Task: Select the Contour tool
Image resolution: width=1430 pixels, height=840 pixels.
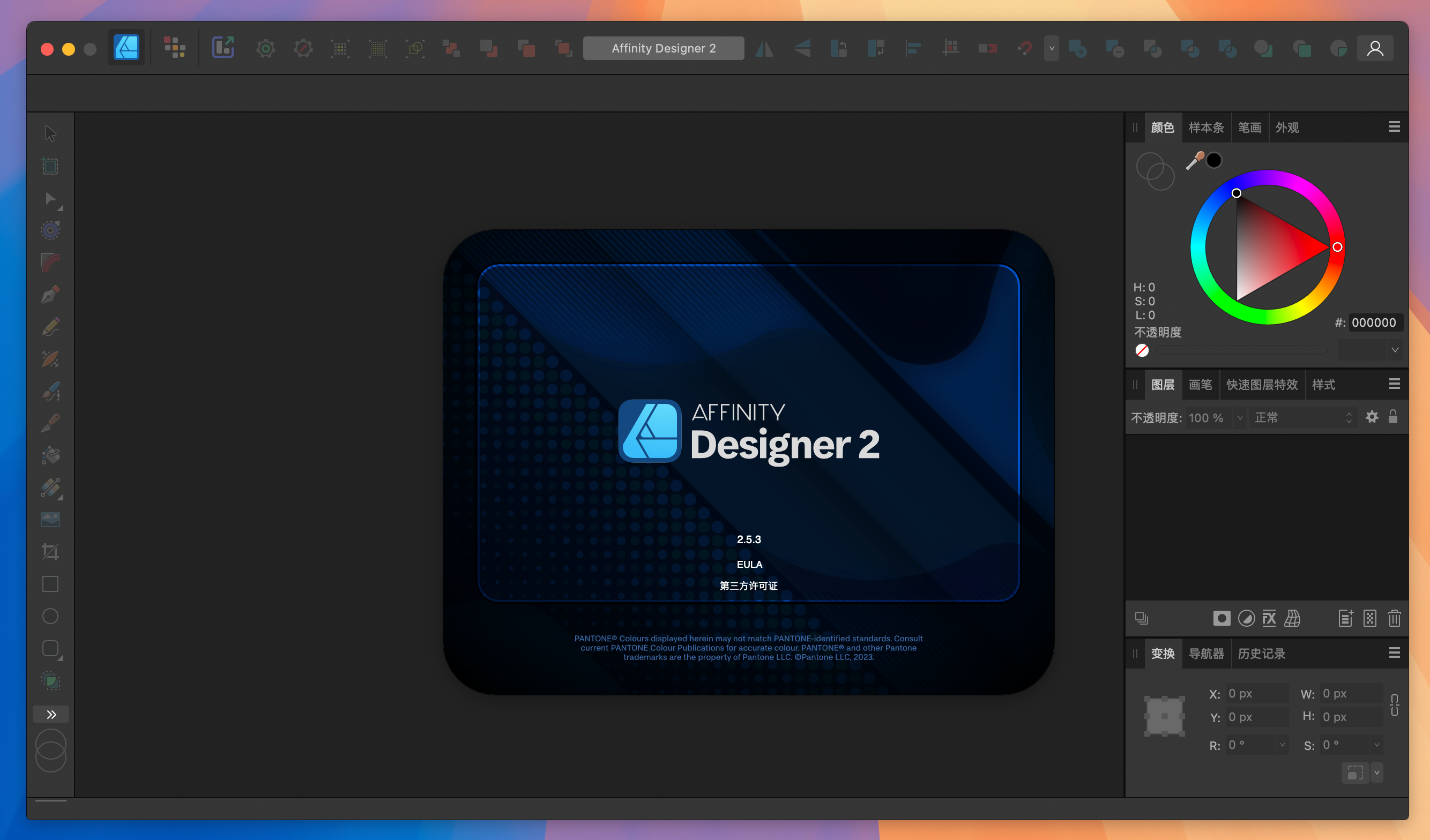Action: tap(50, 230)
